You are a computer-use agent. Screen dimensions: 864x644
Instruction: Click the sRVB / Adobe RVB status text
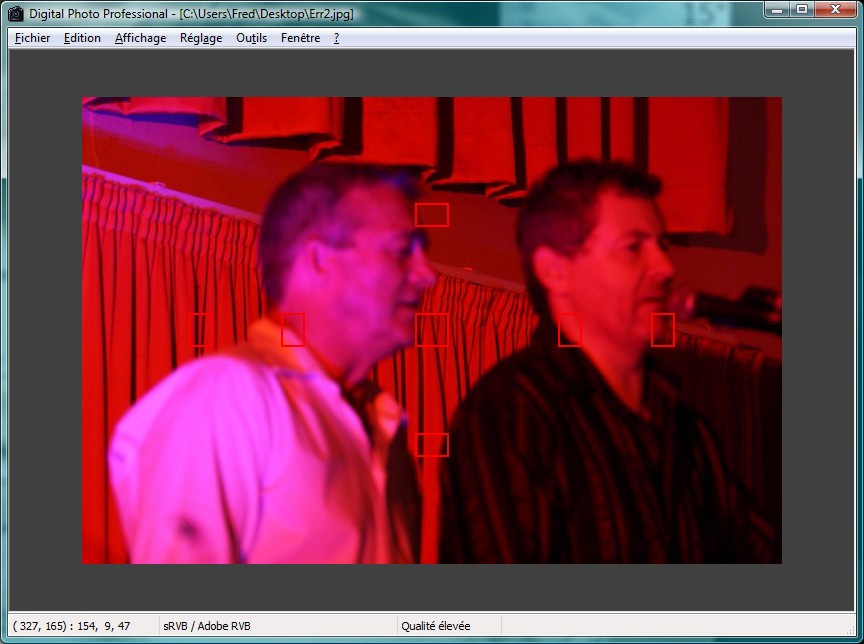207,626
